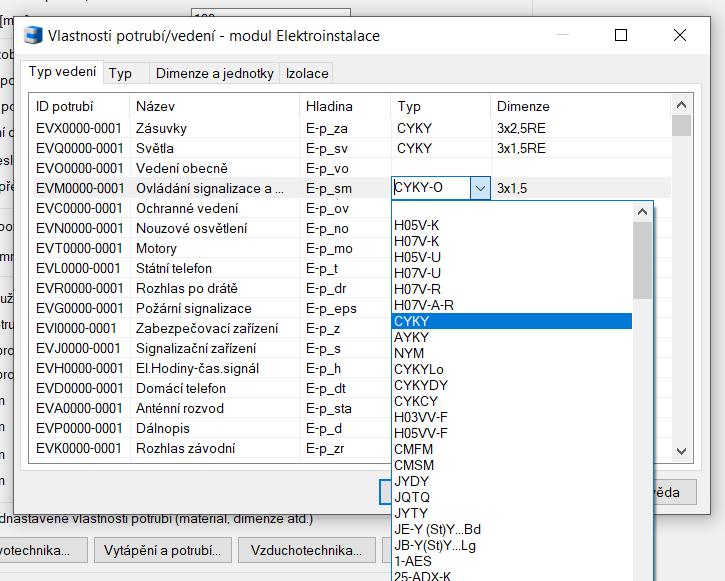
Task: Choose JB-Y(St)Y...Lg option
Action: click(511, 545)
